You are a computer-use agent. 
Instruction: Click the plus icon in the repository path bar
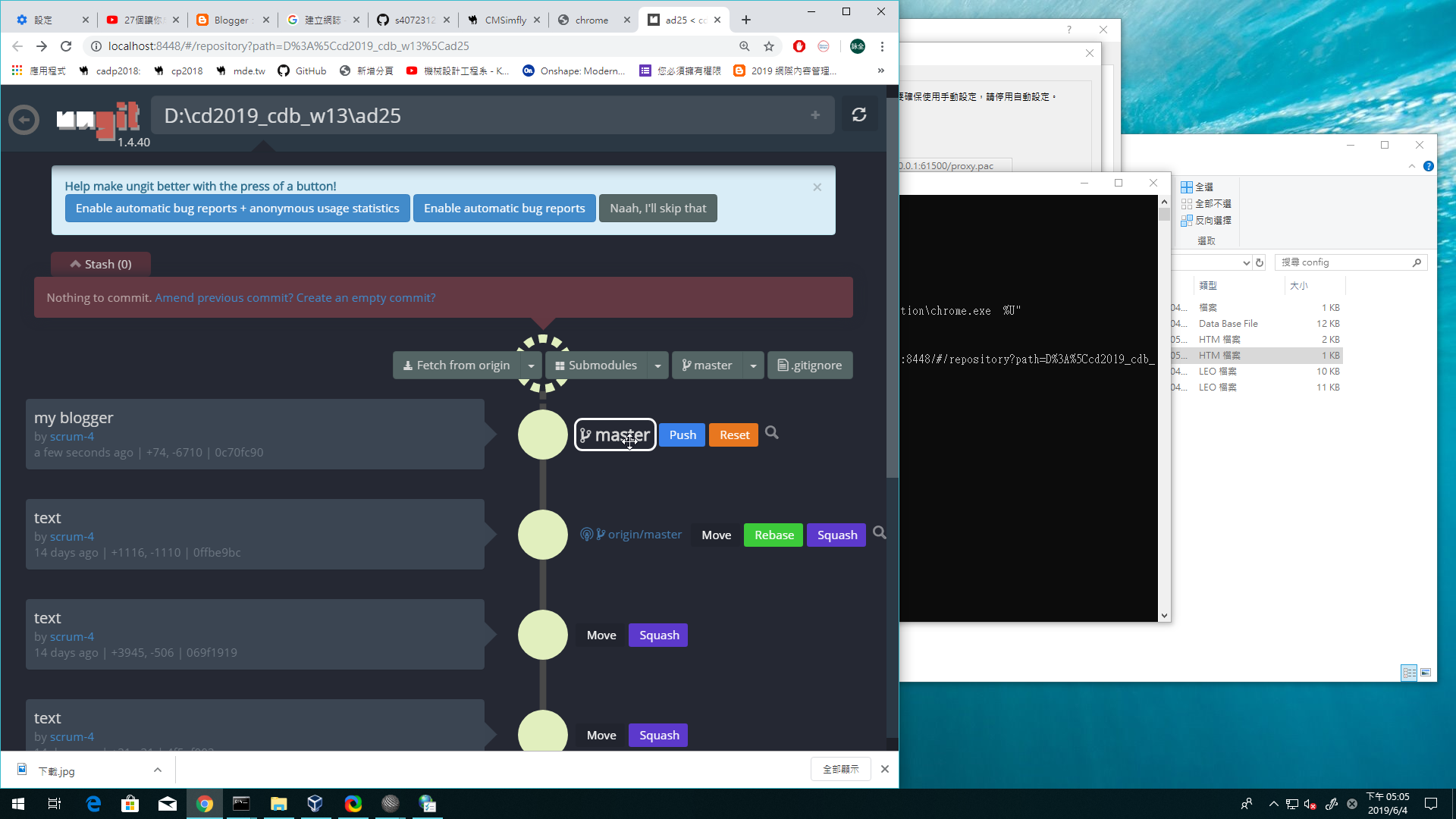pos(815,115)
